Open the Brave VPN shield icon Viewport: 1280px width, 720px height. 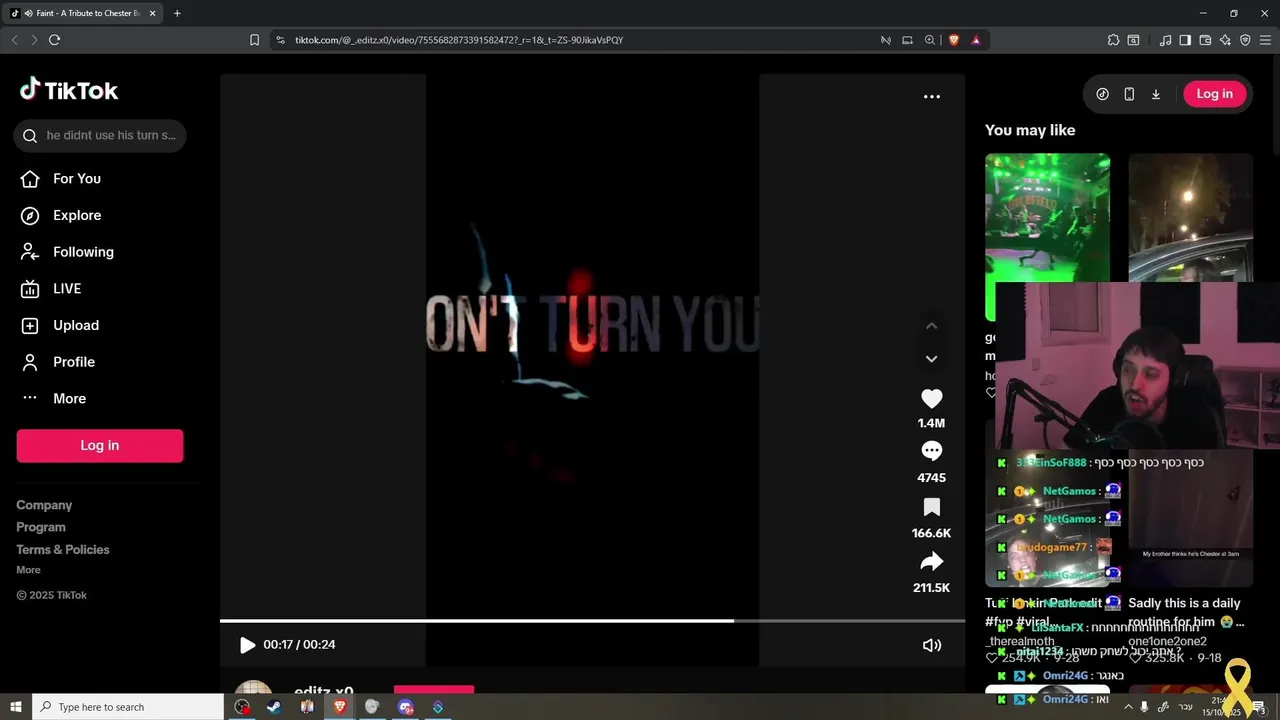coord(1245,40)
